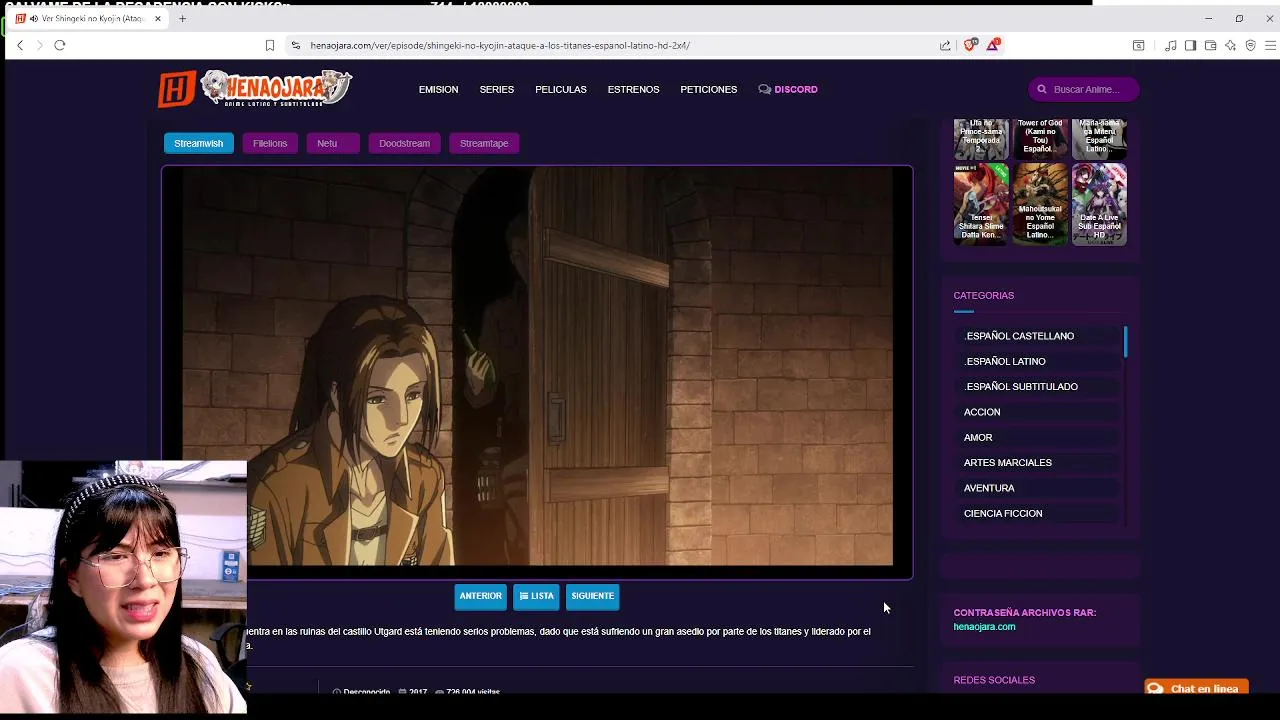Open the browser hamburger menu
The height and width of the screenshot is (720, 1280).
(1270, 45)
